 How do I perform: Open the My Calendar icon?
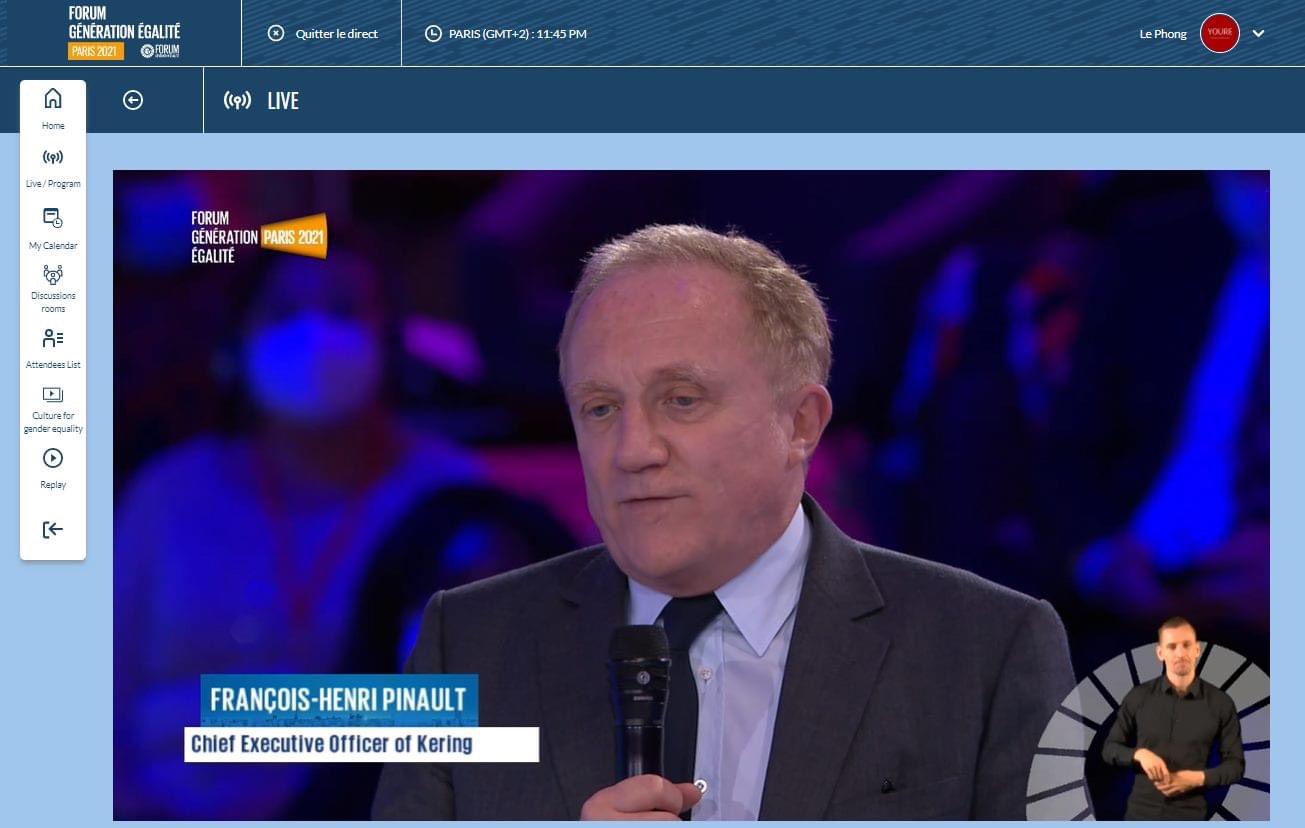point(53,218)
